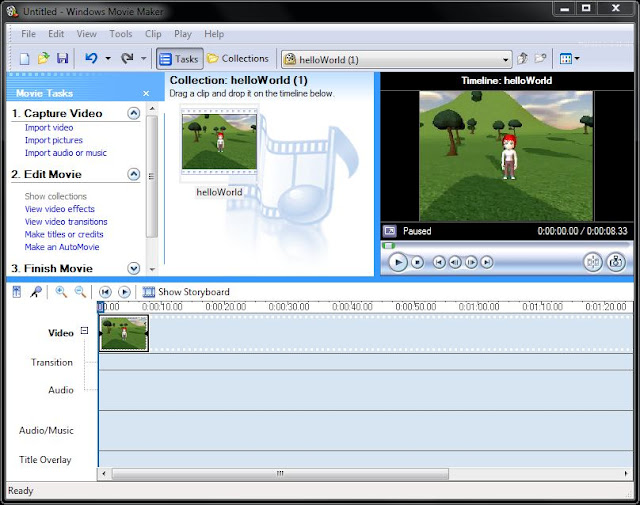Rewind the timeline
The height and width of the screenshot is (505, 640).
[x=105, y=292]
